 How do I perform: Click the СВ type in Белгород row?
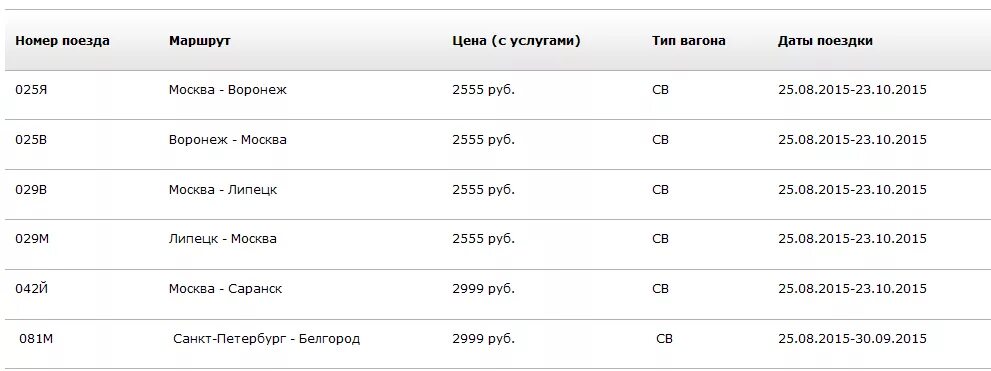point(664,339)
